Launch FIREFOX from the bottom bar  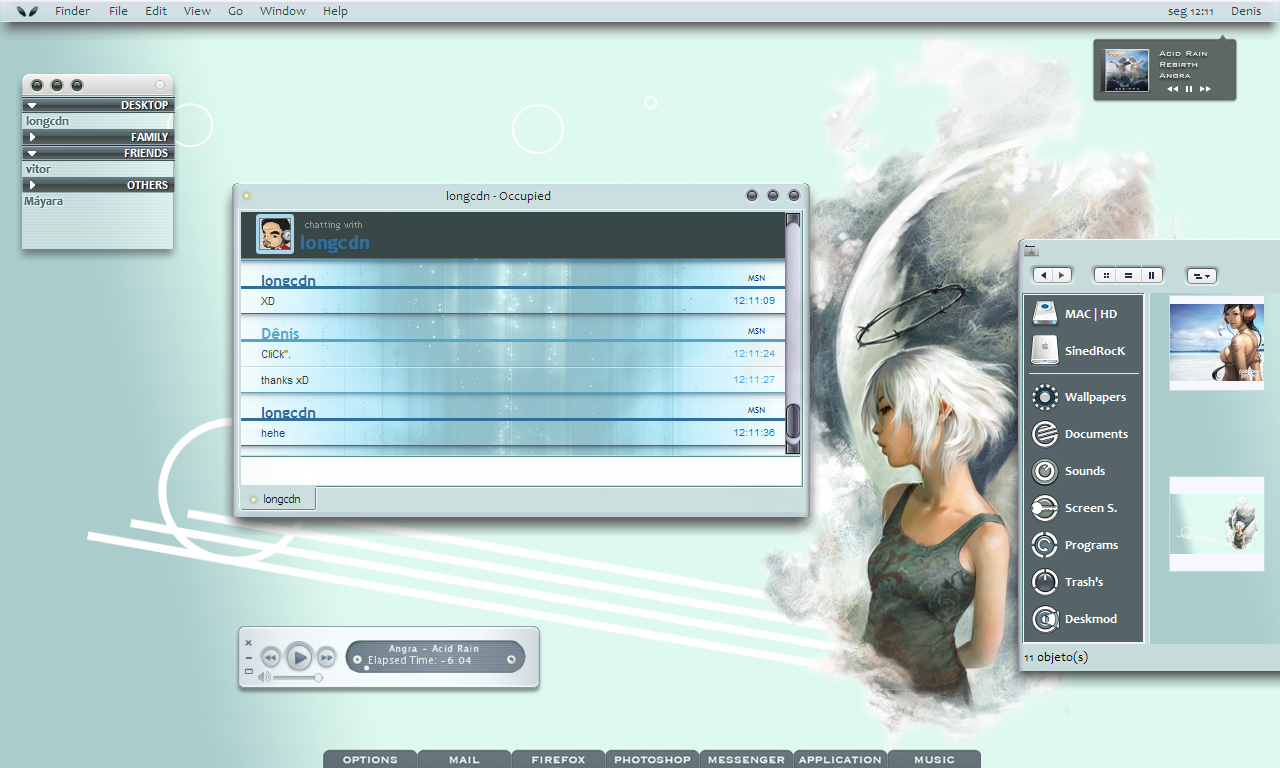click(x=558, y=759)
